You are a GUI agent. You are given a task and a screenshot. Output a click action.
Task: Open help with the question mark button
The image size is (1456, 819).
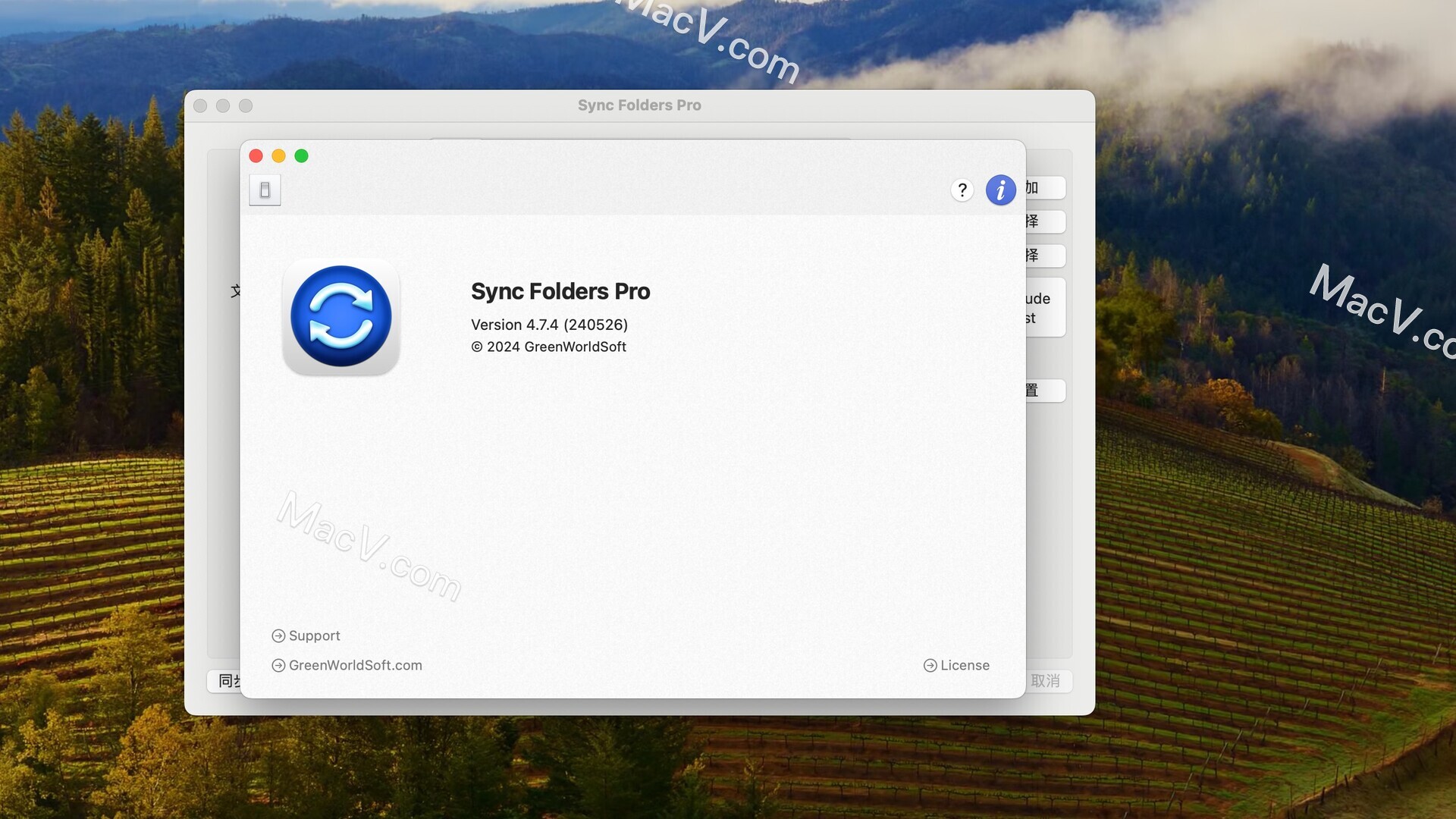962,190
